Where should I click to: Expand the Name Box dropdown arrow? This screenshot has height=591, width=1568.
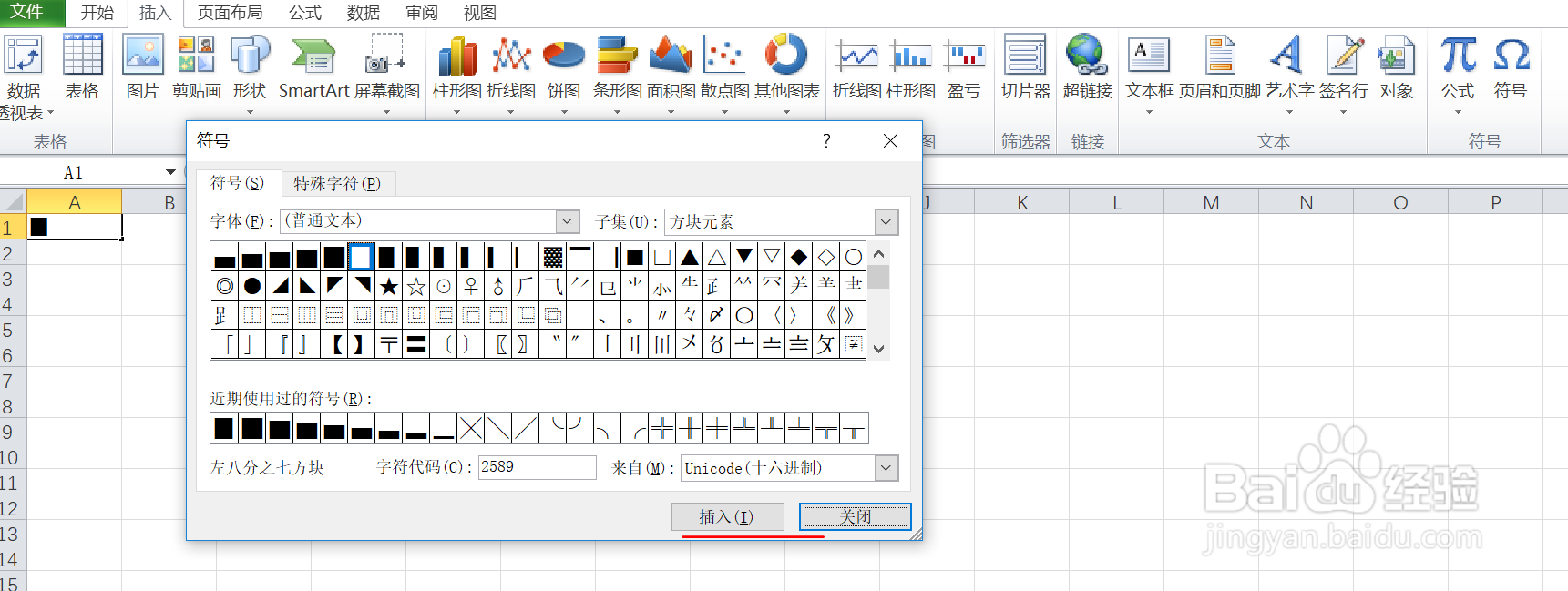170,172
